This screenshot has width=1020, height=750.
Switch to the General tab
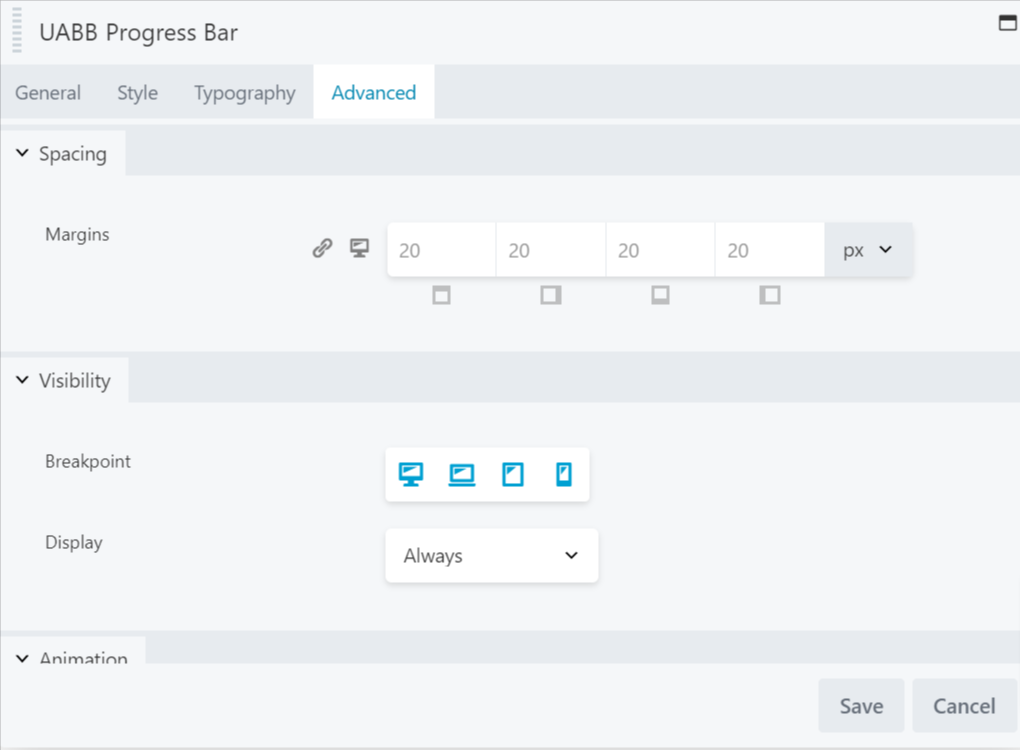(x=48, y=93)
